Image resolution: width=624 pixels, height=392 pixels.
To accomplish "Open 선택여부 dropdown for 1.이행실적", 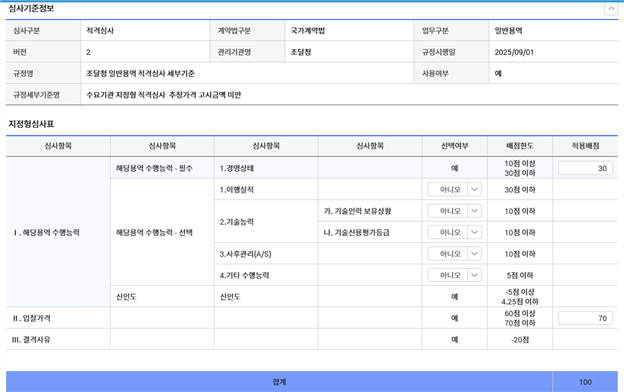I will (454, 189).
